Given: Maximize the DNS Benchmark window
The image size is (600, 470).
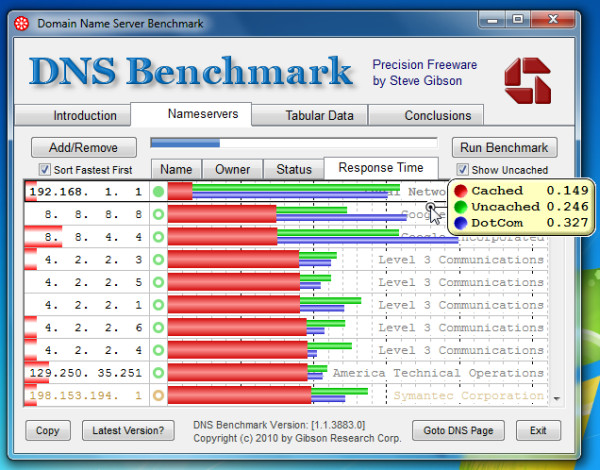Looking at the screenshot, I should click(518, 19).
